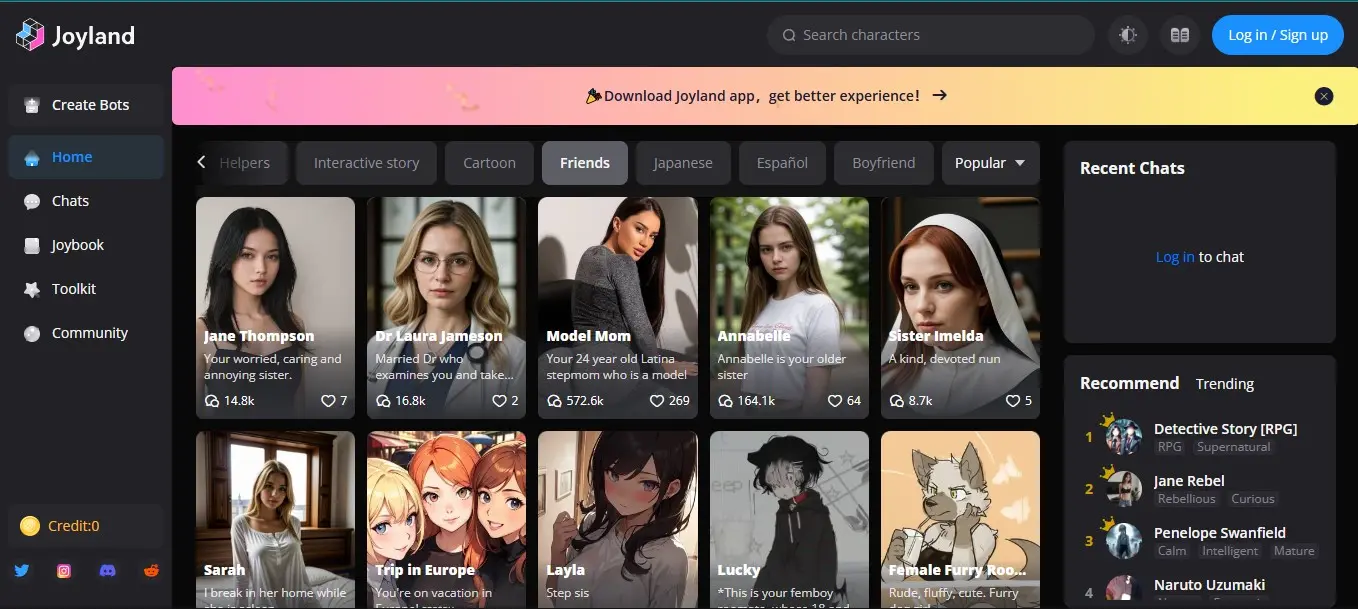Click the Home sidebar icon
The width and height of the screenshot is (1358, 609).
[x=32, y=157]
